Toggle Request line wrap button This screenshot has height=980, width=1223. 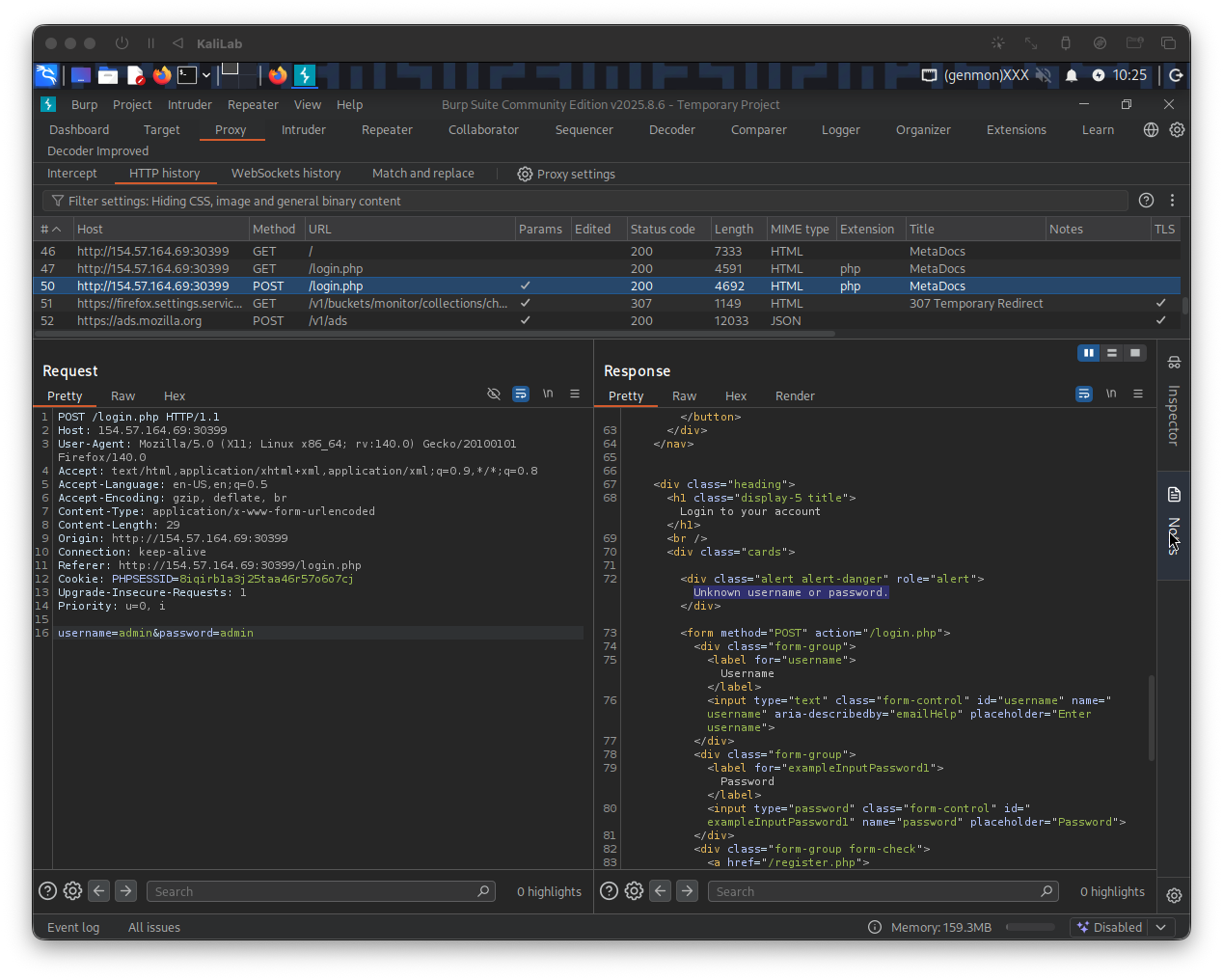coord(521,394)
